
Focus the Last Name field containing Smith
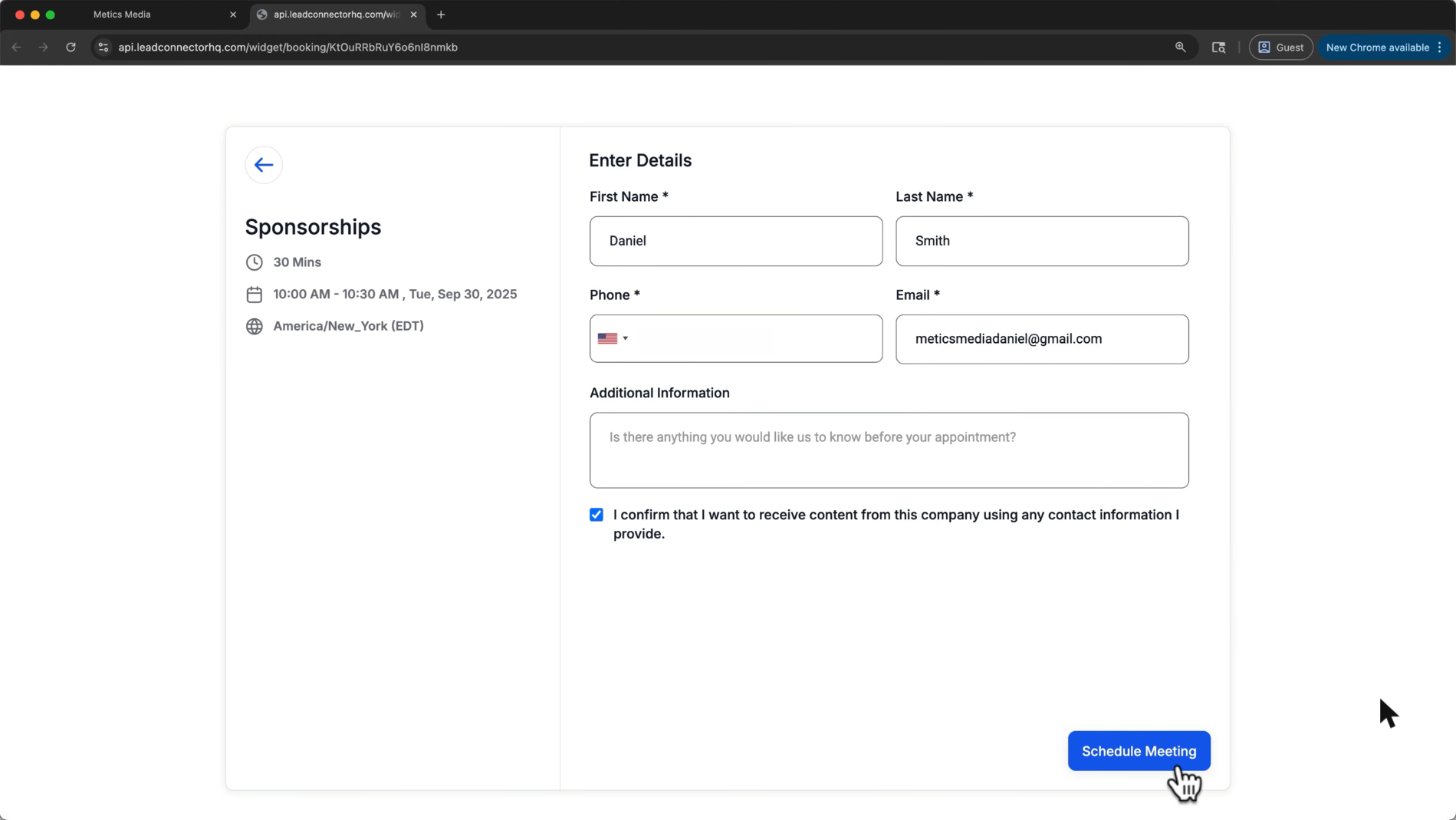1042,241
